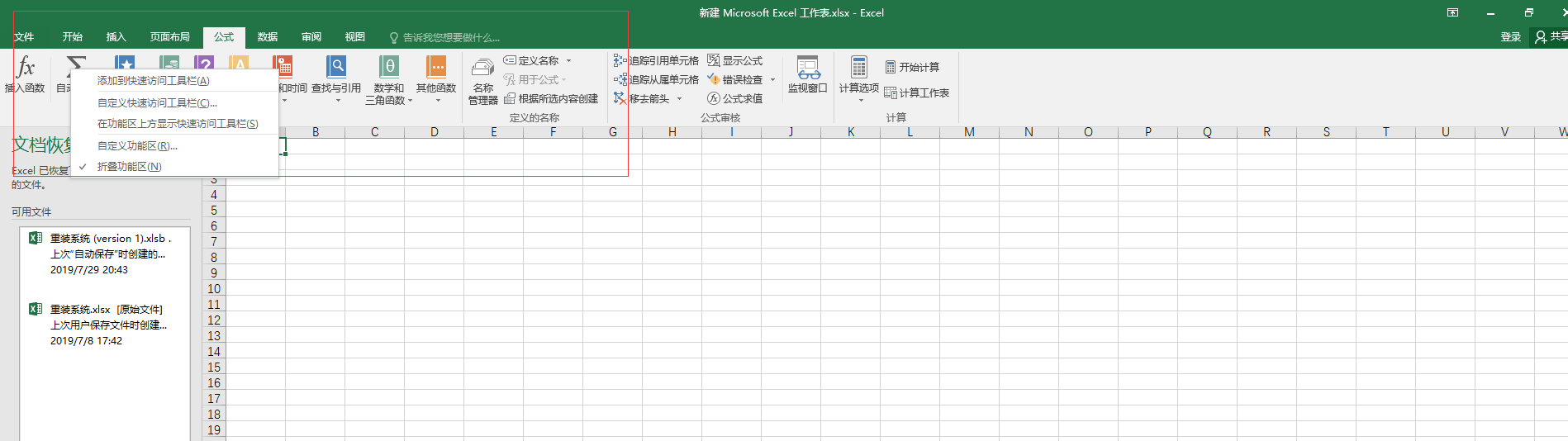This screenshot has width=1568, height=441.
Task: Choose Customize the Ribbon (自定义功能区)
Action: point(174,145)
